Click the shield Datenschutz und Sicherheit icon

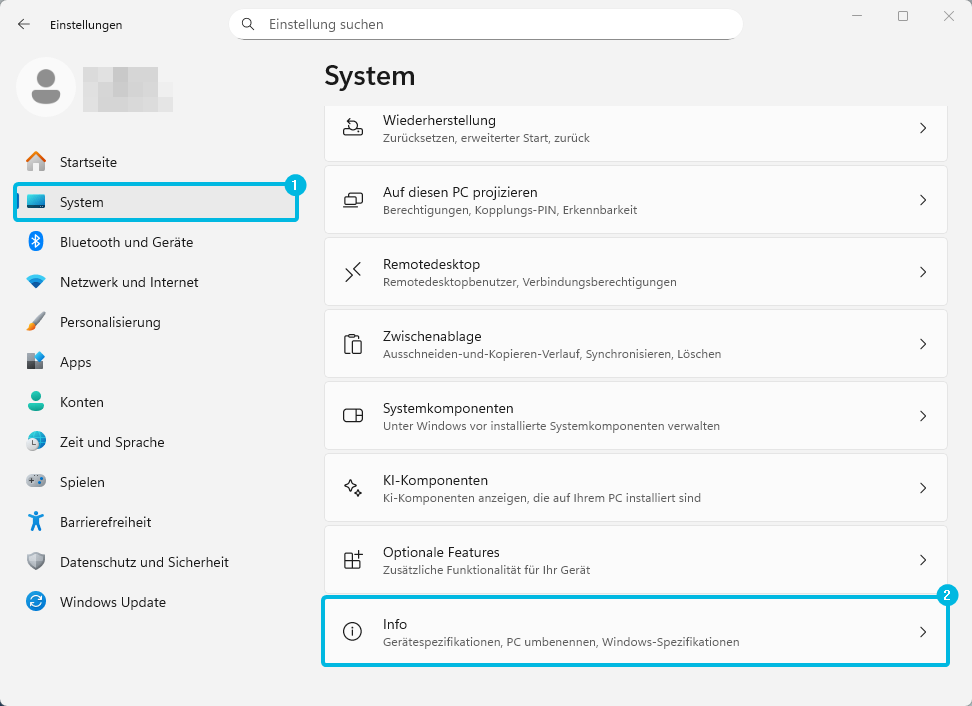[x=36, y=562]
